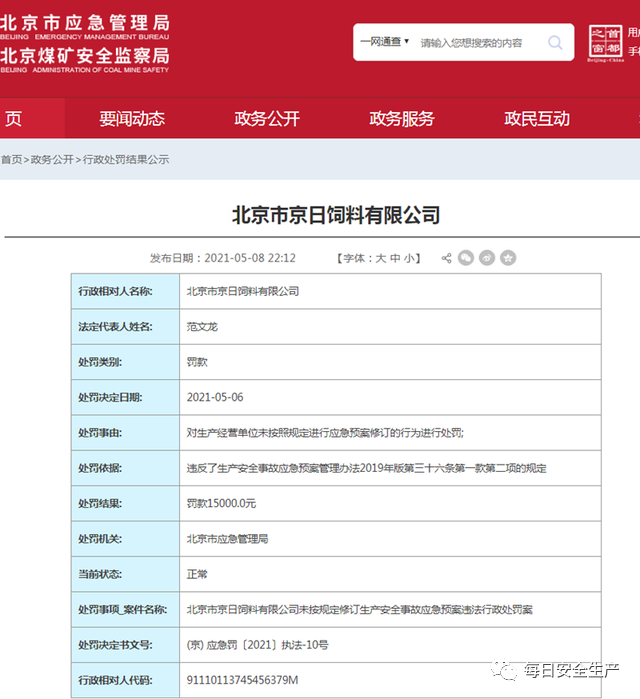The image size is (640, 699).
Task: Open the 政务服务 menu
Action: [402, 119]
